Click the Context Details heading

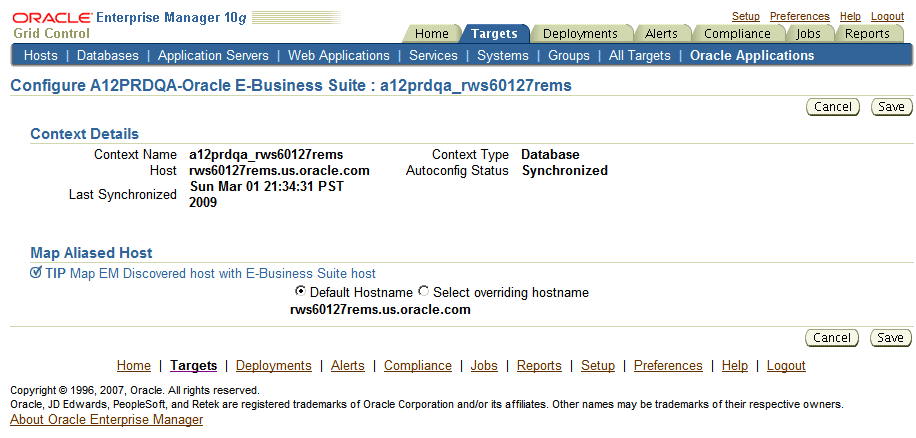pyautogui.click(x=85, y=134)
